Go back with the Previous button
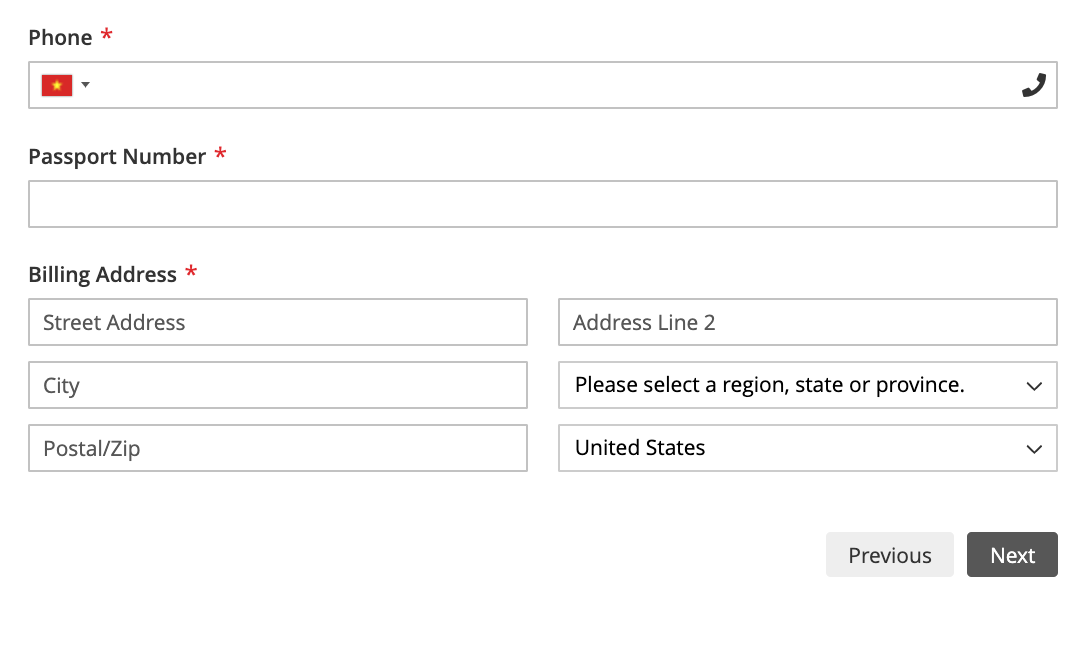The image size is (1090, 650). click(890, 555)
